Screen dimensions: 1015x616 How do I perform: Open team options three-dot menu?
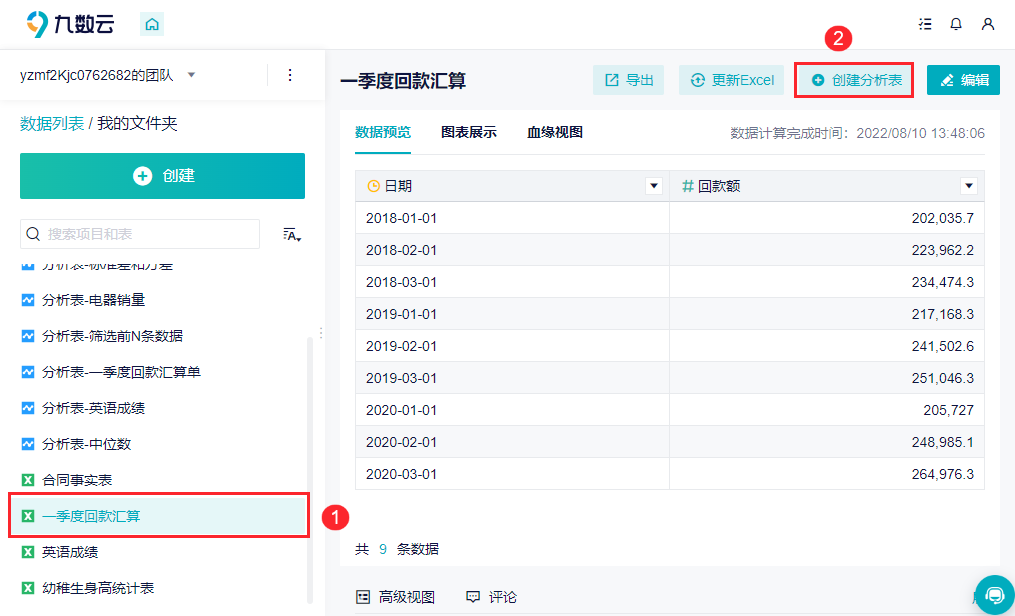[290, 75]
